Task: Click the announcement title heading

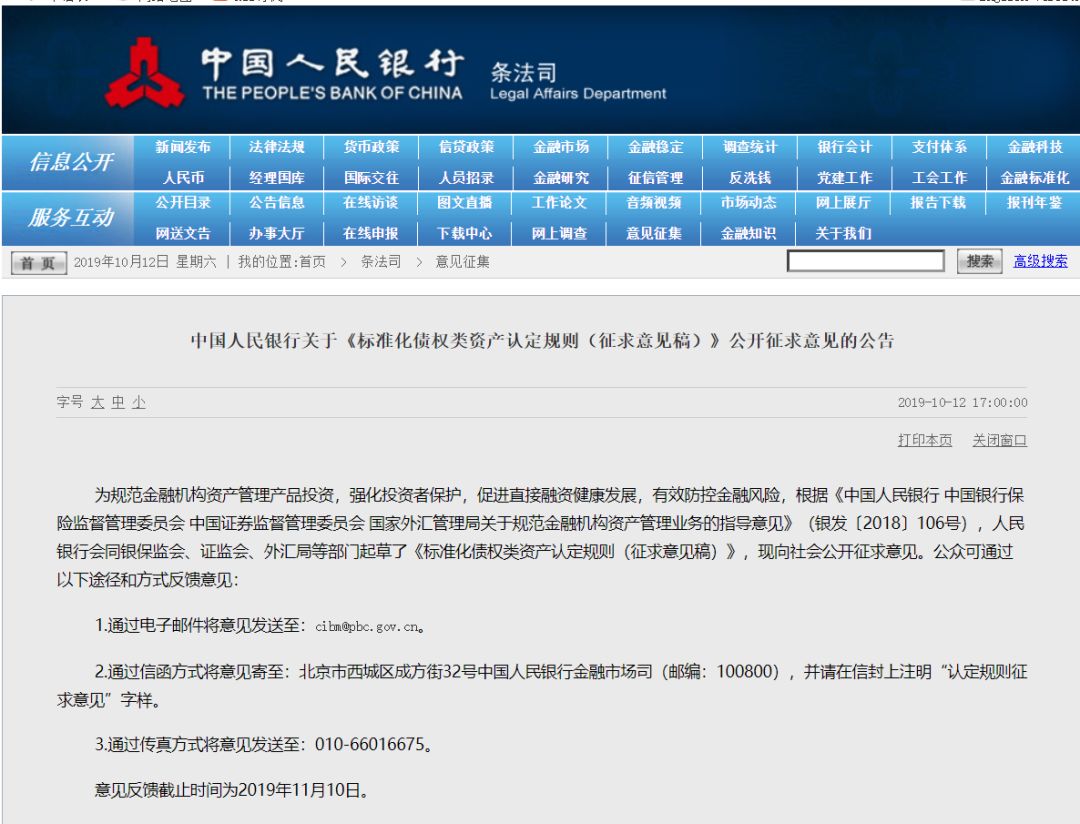Action: (x=542, y=340)
